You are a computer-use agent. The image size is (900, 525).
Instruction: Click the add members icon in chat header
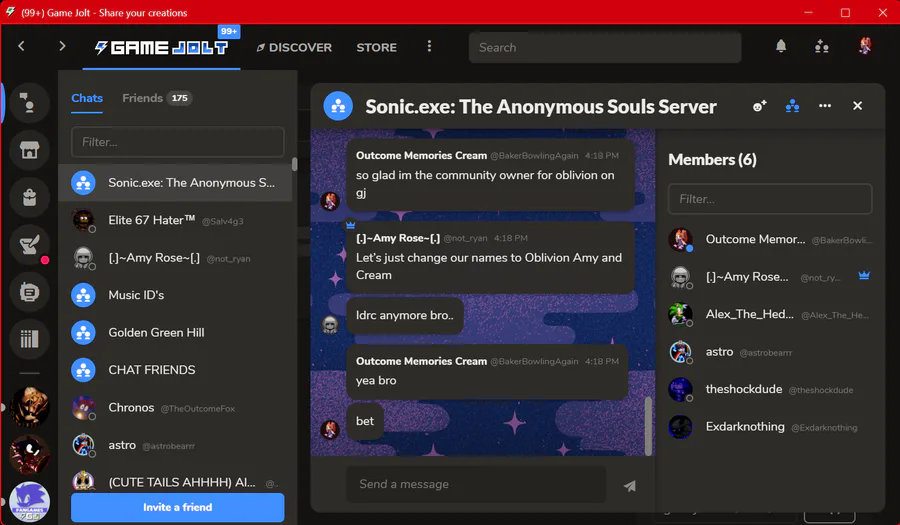(759, 106)
